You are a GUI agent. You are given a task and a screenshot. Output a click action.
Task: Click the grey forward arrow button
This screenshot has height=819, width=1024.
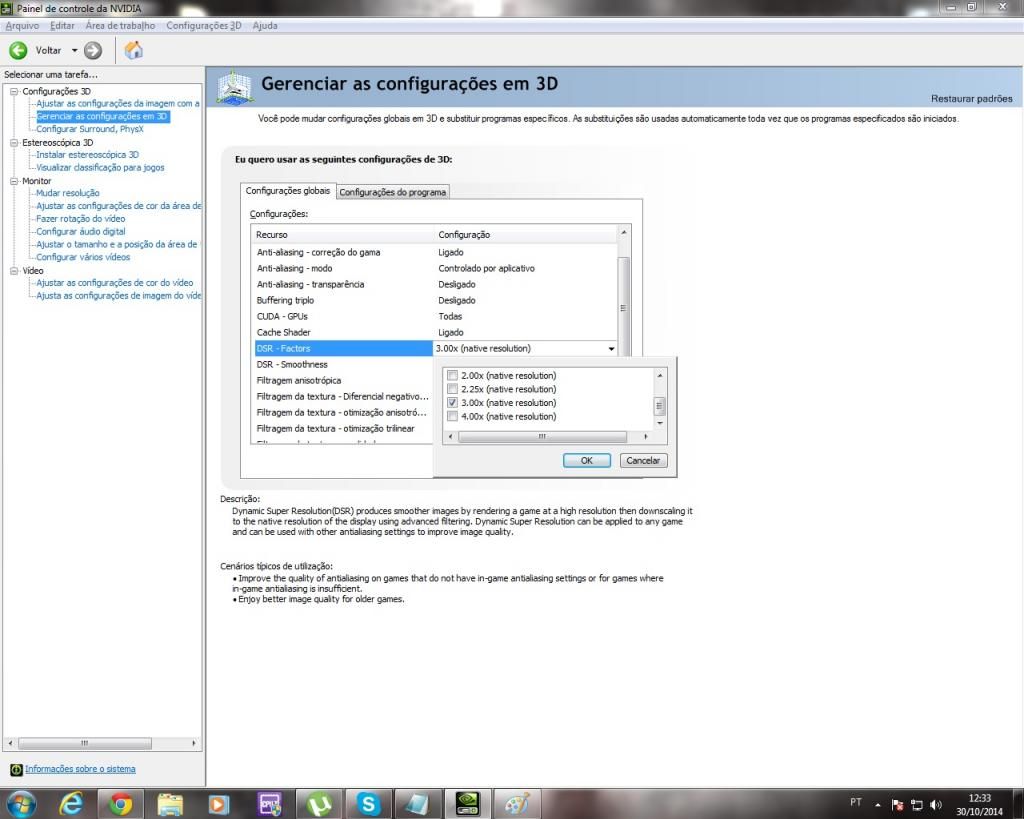(93, 50)
